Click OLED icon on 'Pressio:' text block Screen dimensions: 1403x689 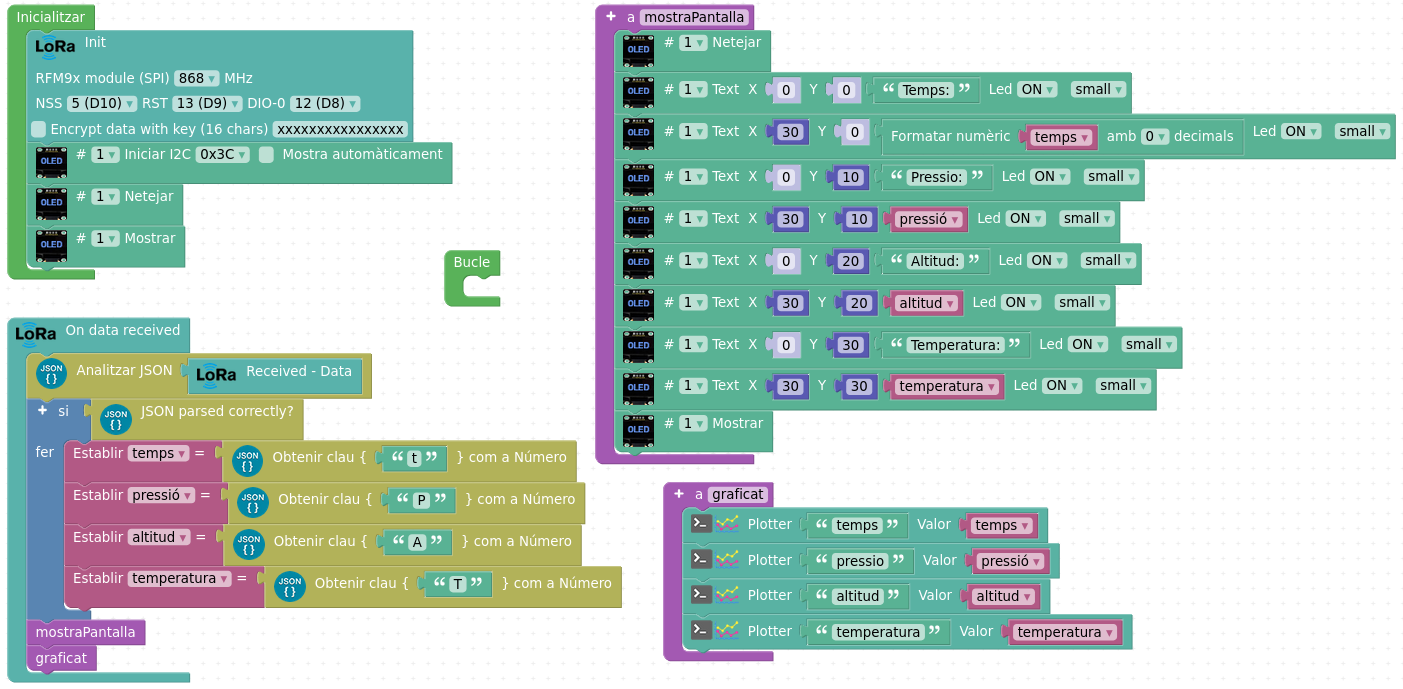(x=638, y=178)
